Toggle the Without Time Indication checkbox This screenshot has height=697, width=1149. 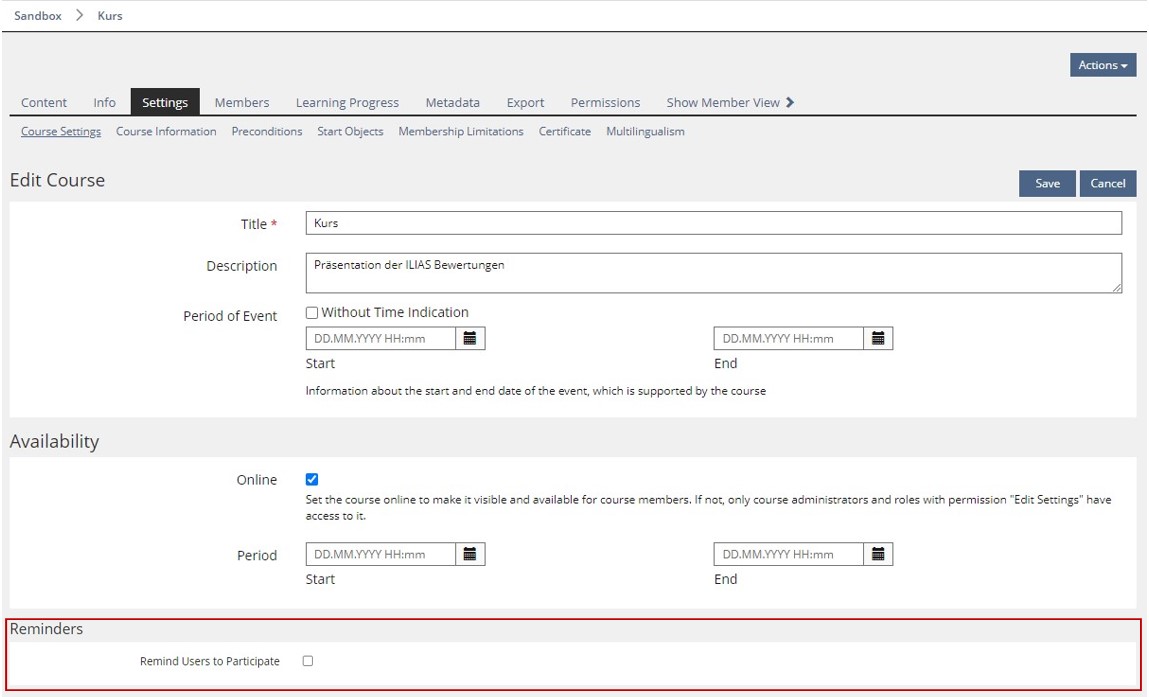click(x=312, y=313)
